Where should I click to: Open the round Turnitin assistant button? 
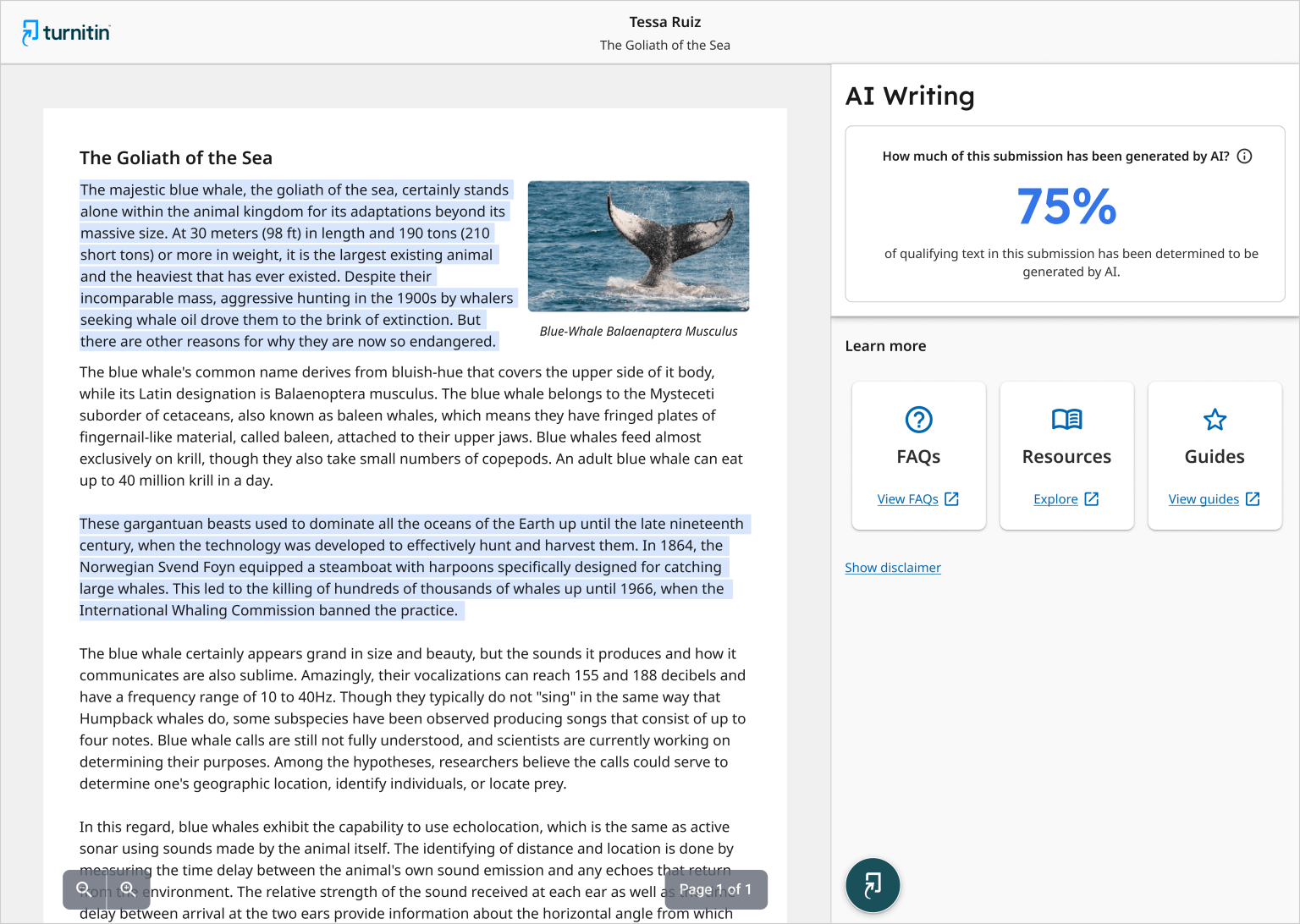tap(873, 884)
